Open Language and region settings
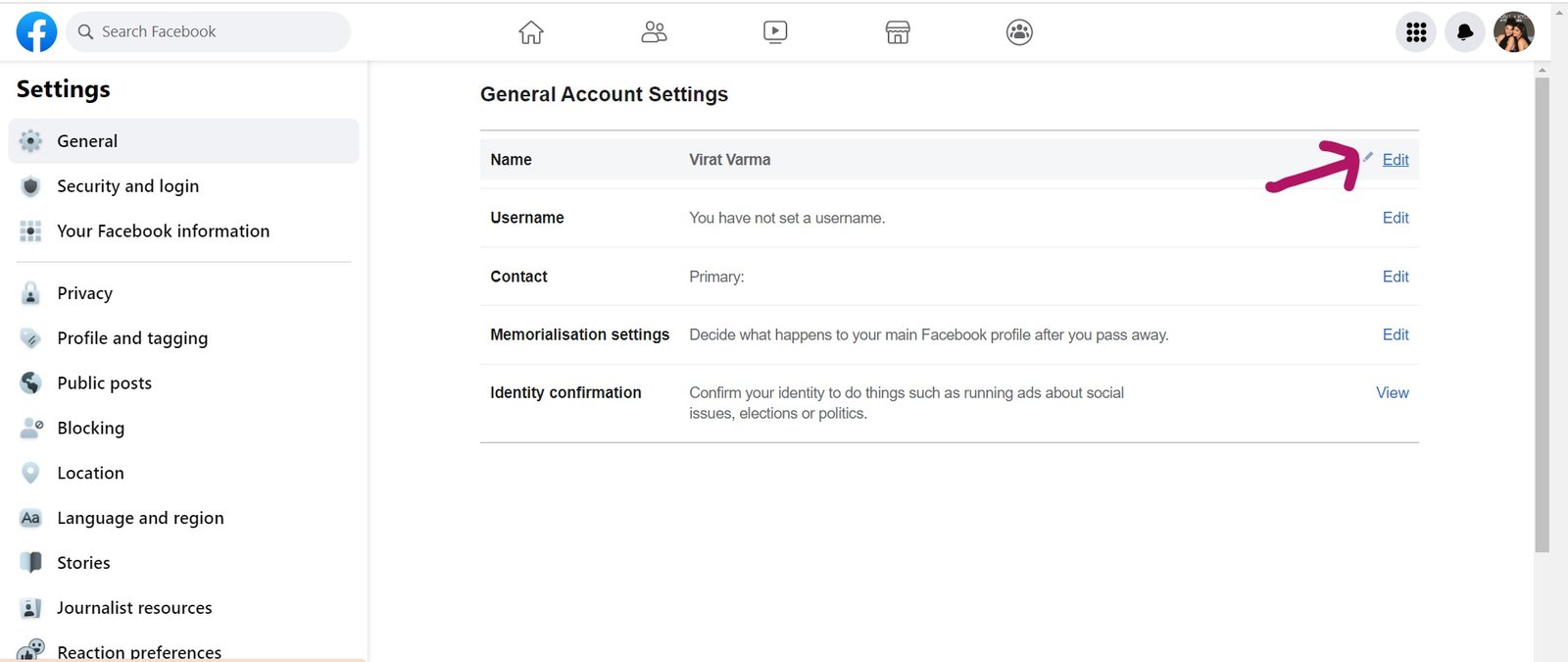Screen dimensions: 1568x662 184,518
